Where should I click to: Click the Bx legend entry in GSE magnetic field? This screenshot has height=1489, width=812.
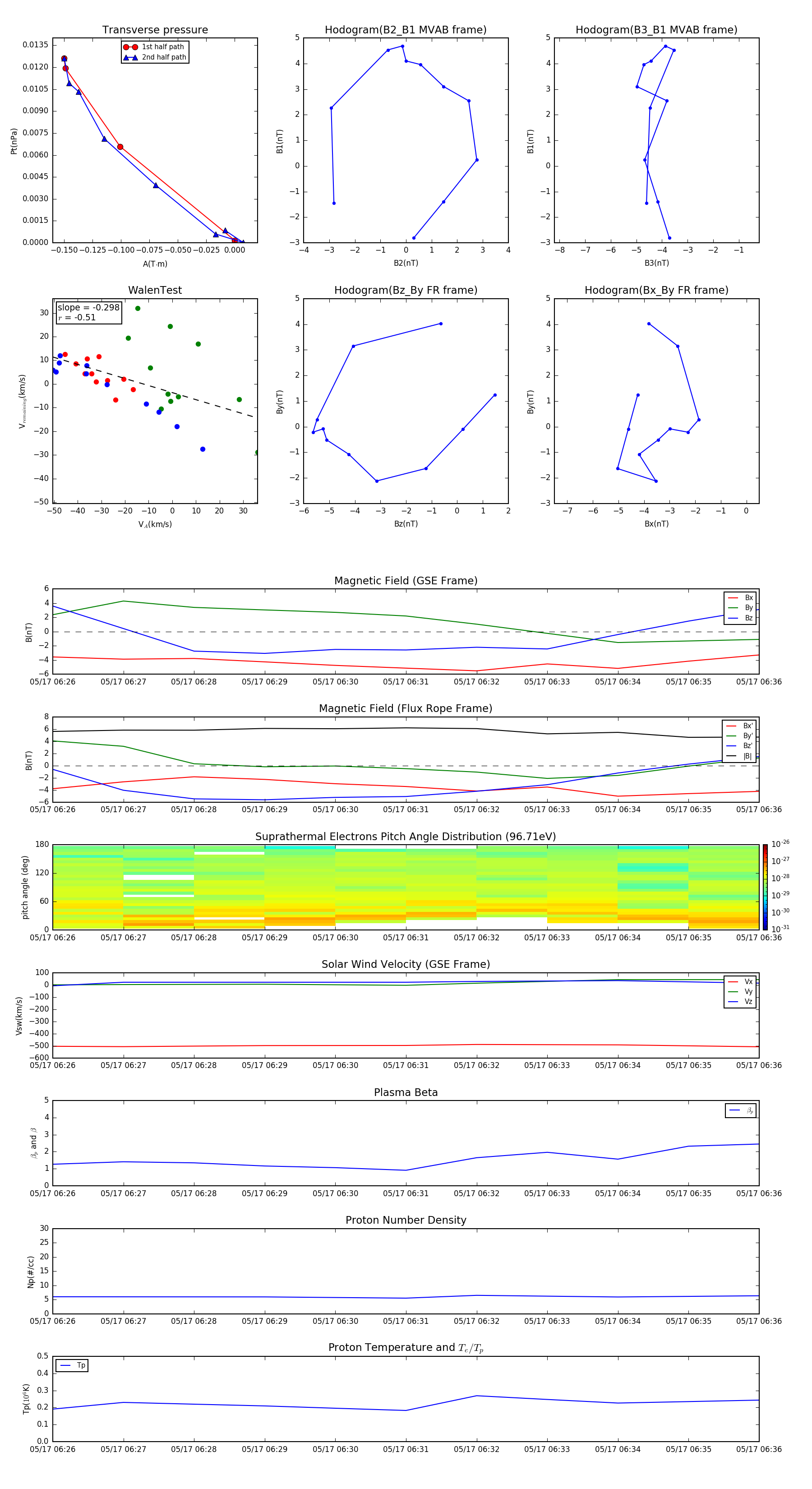[740, 598]
